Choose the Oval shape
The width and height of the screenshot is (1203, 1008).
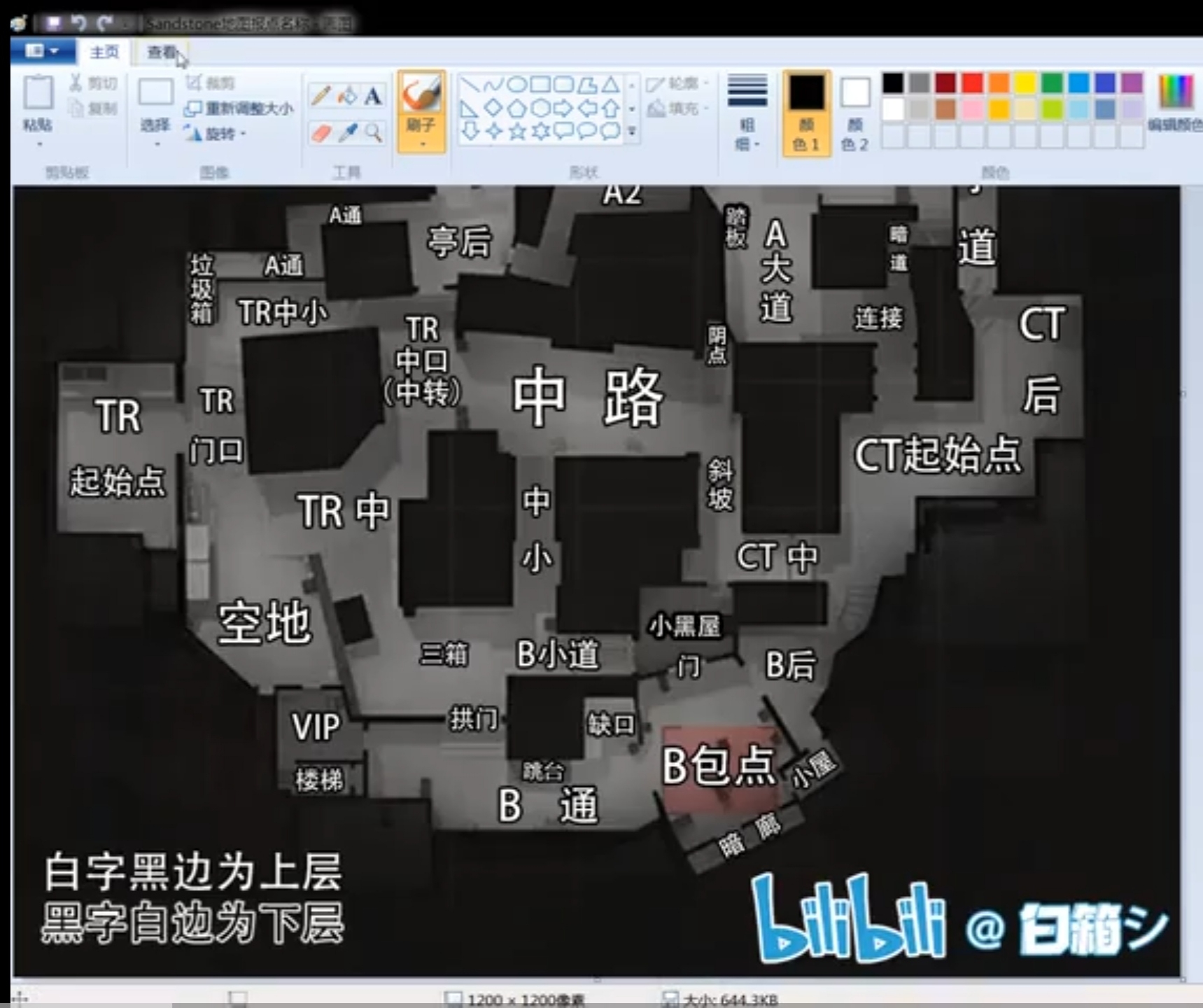516,85
